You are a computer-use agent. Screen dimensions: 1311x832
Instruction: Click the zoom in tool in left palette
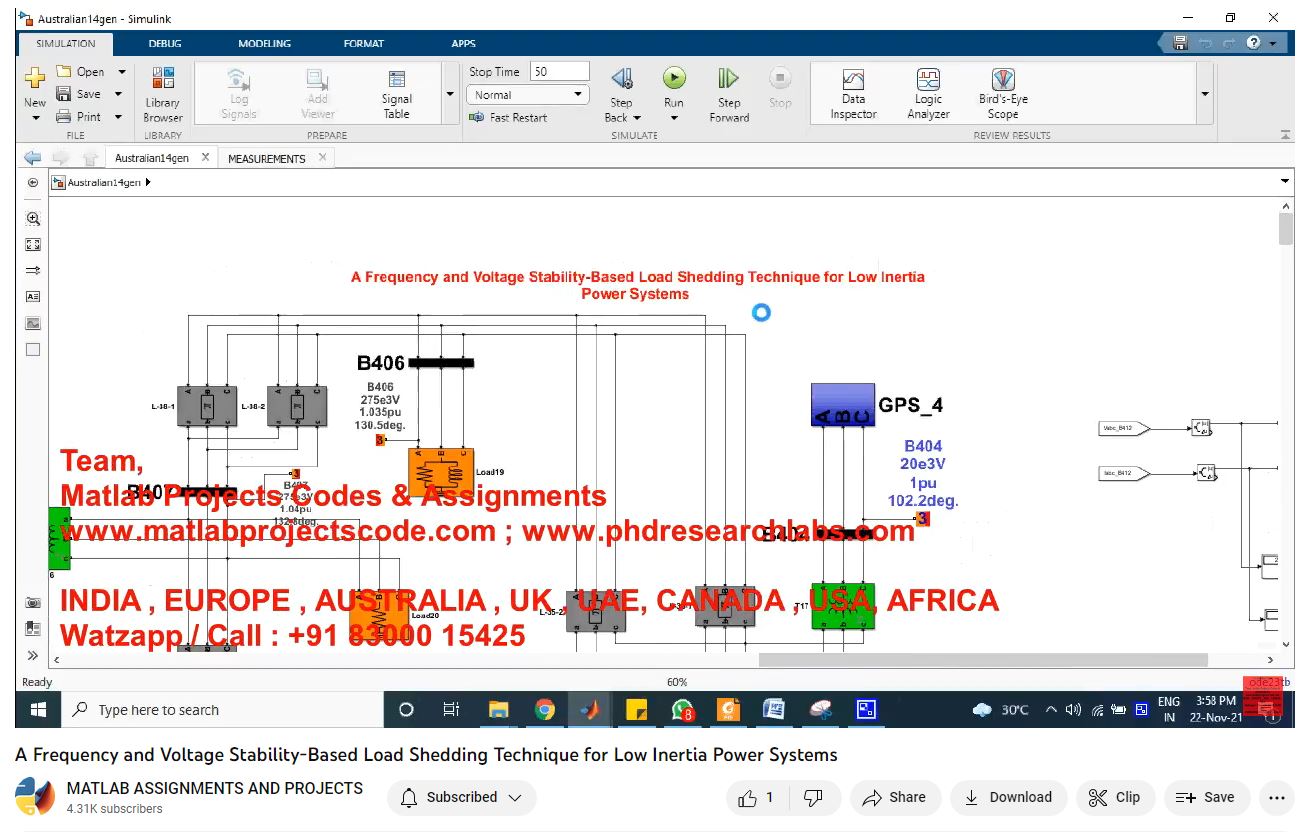click(x=33, y=219)
